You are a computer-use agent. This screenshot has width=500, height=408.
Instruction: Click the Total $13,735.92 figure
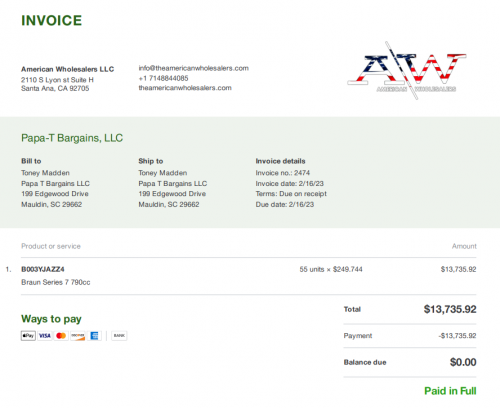point(450,309)
